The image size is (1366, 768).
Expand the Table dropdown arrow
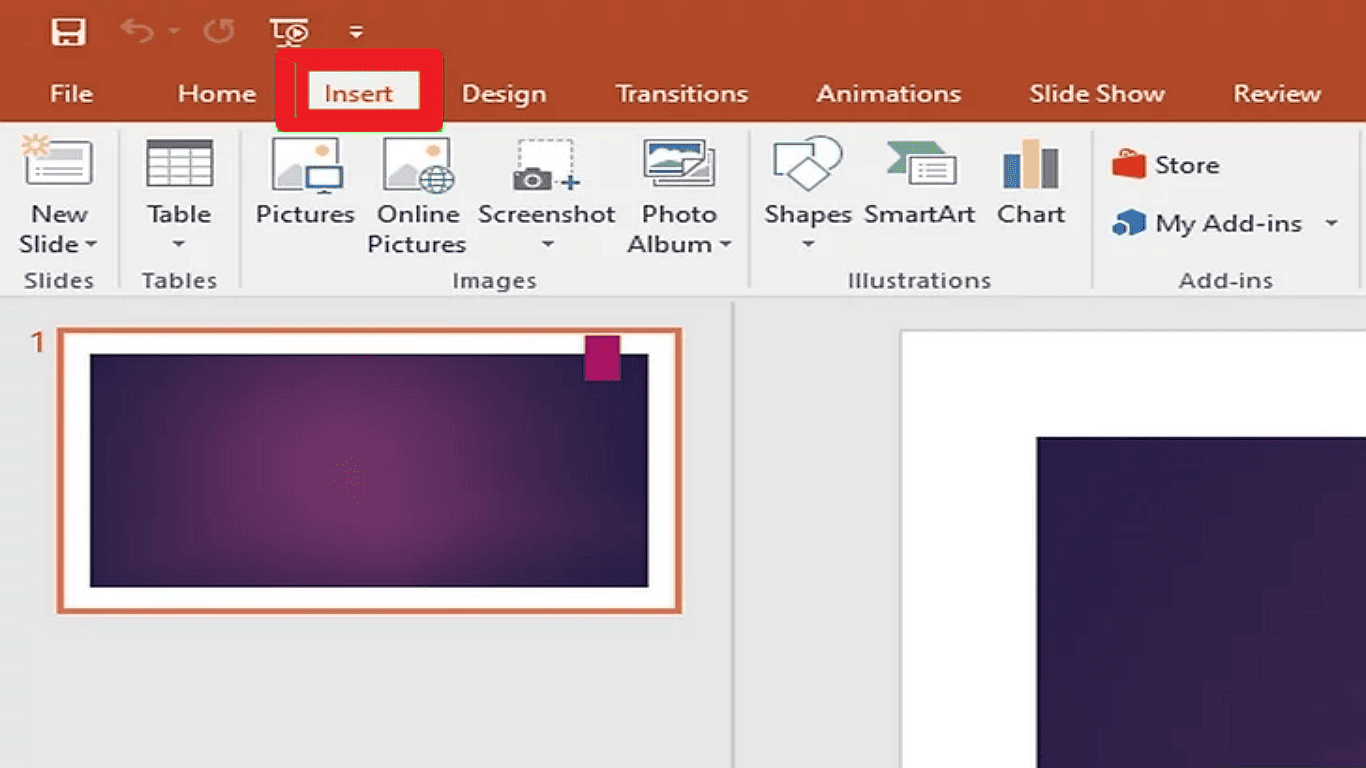(179, 244)
